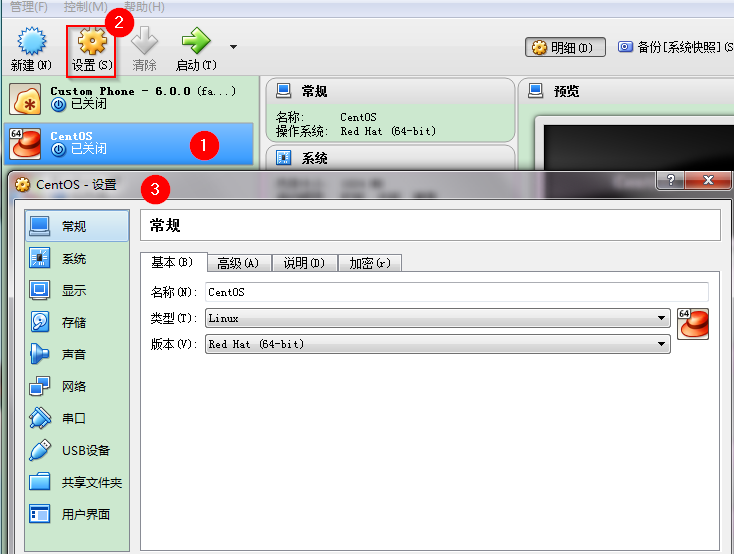Click the Name (名称) field containing CentOS
Viewport: 734px width, 554px height.
456,292
